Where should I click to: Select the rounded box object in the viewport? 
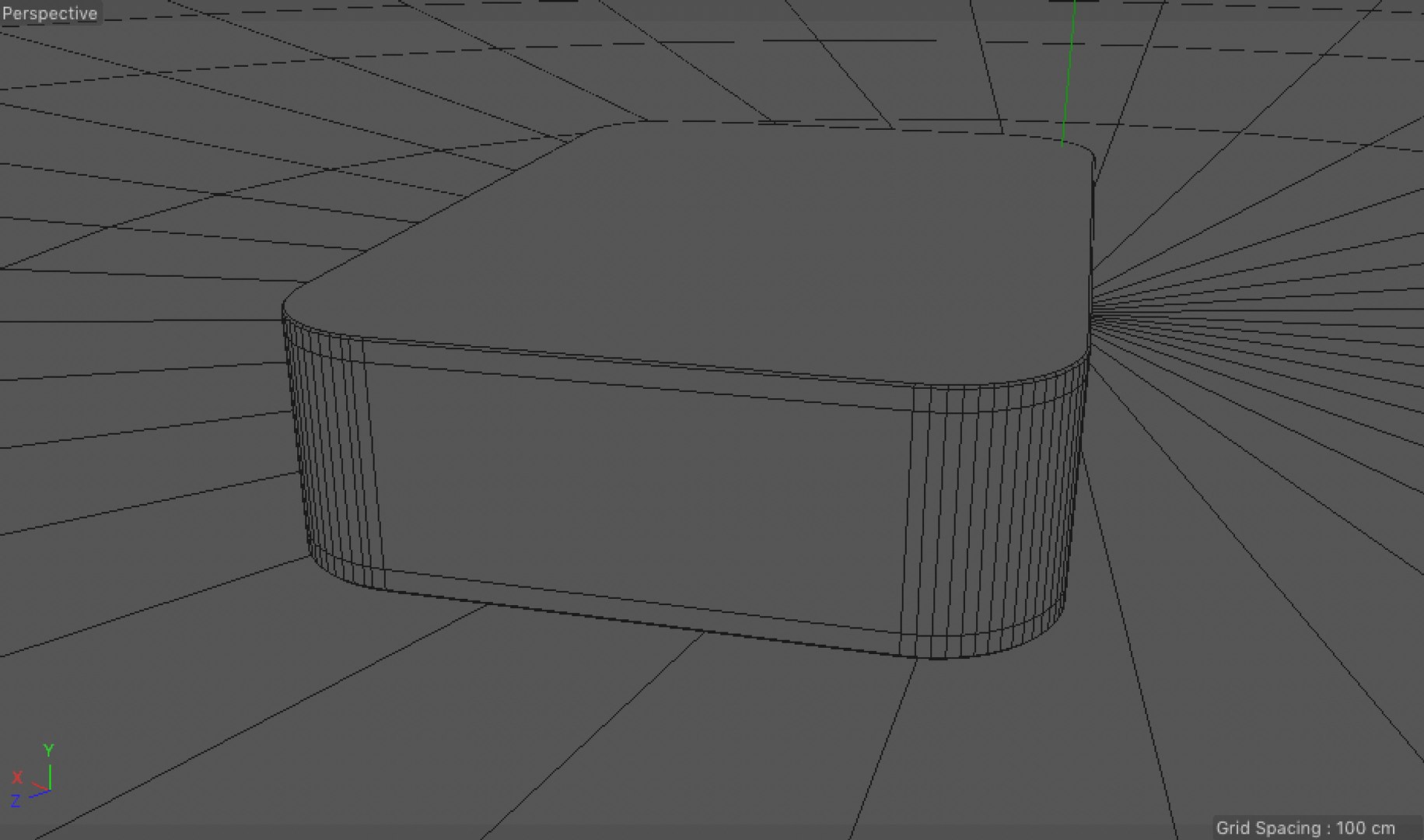tap(688, 389)
